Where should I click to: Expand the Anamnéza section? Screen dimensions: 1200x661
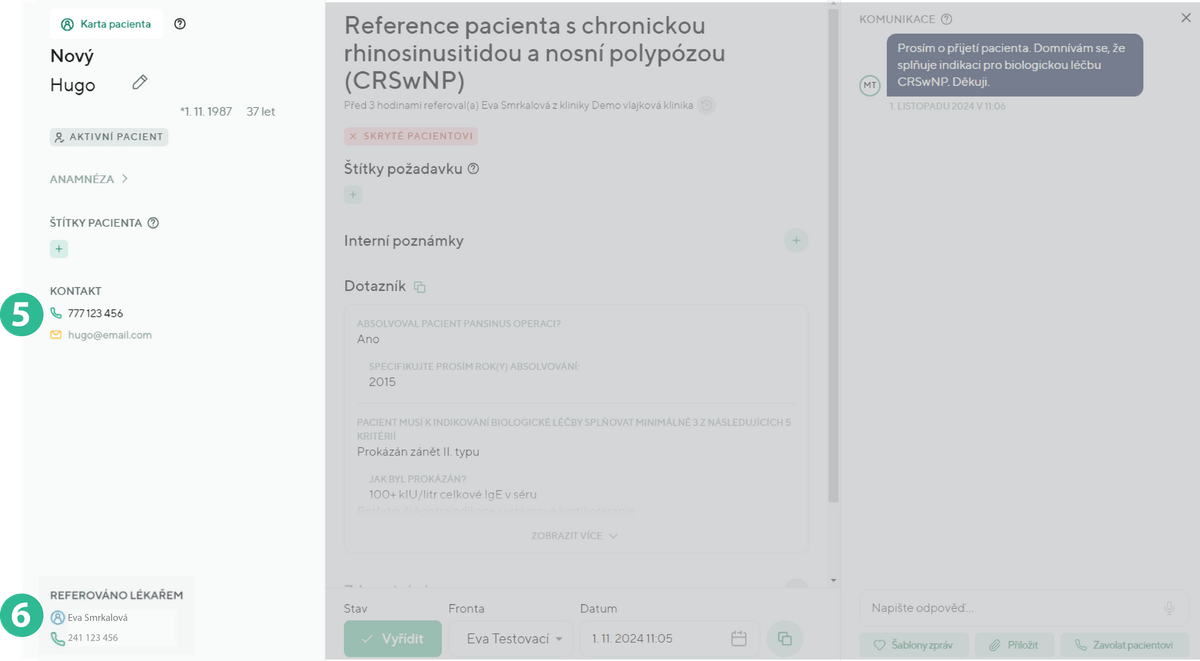(x=89, y=180)
